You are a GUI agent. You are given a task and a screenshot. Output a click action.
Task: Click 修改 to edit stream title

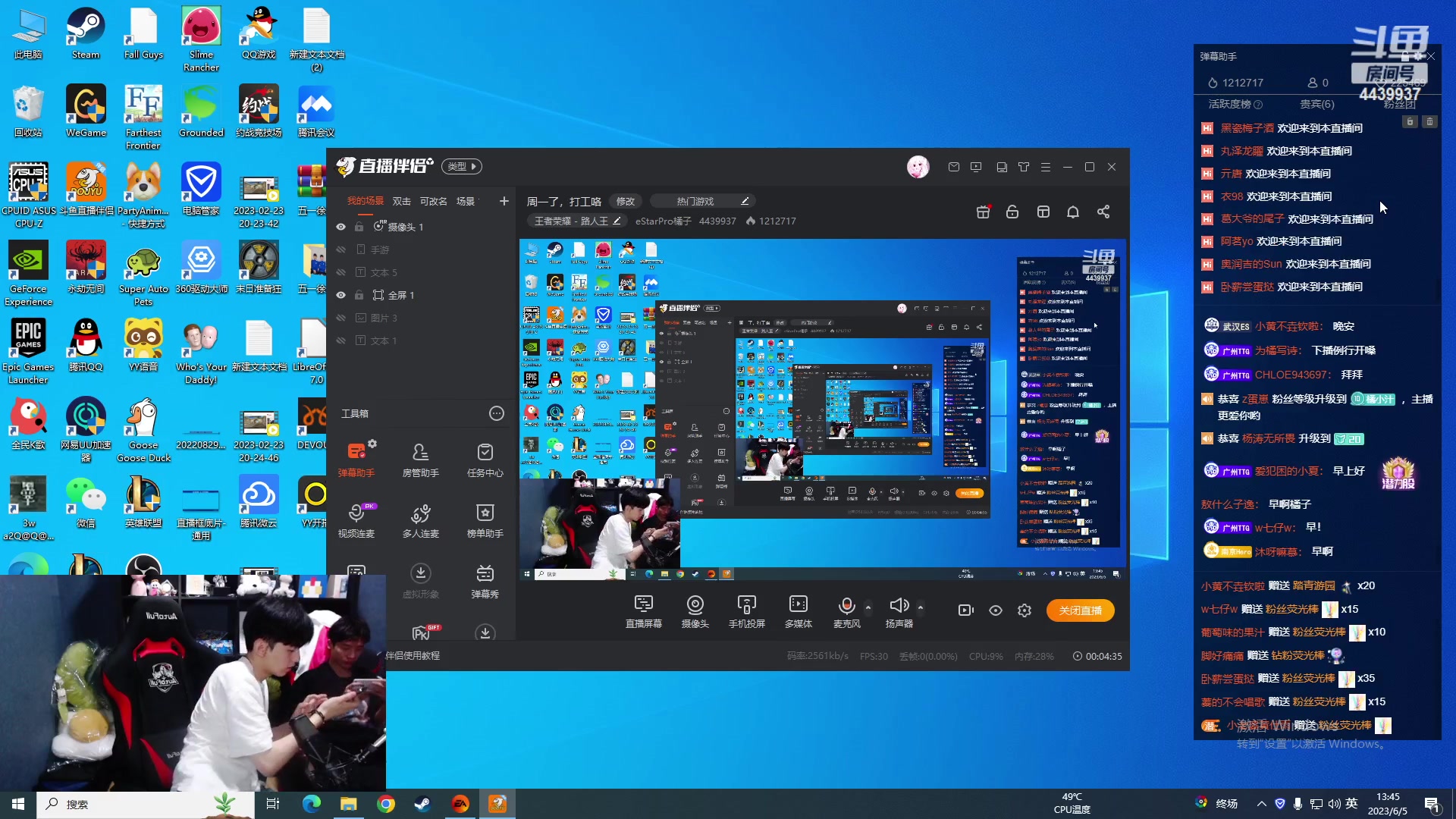point(626,201)
